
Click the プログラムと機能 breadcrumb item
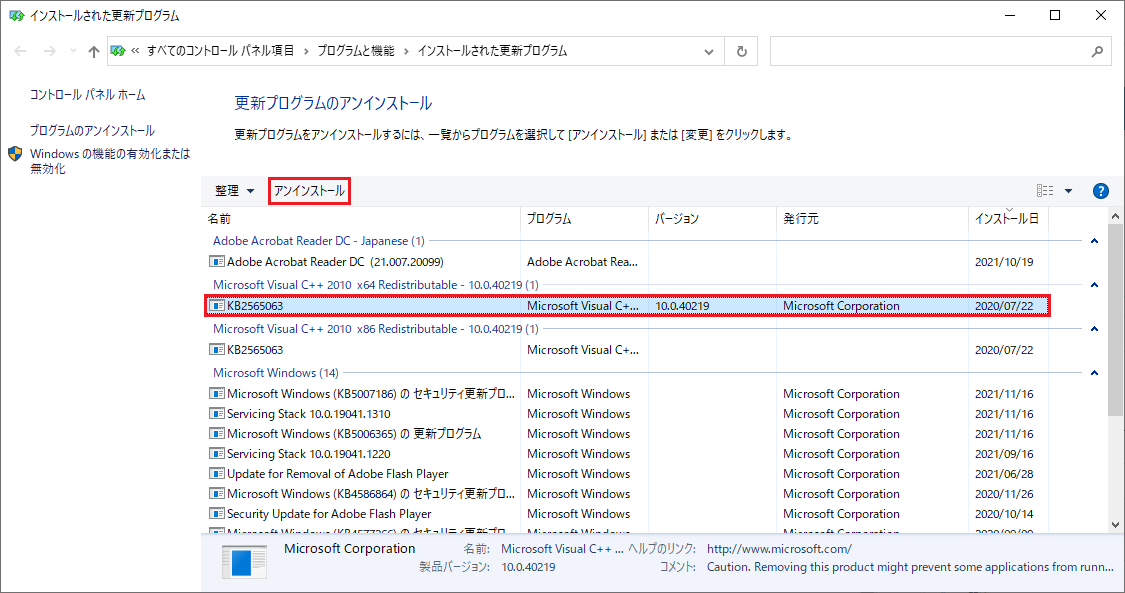click(355, 51)
